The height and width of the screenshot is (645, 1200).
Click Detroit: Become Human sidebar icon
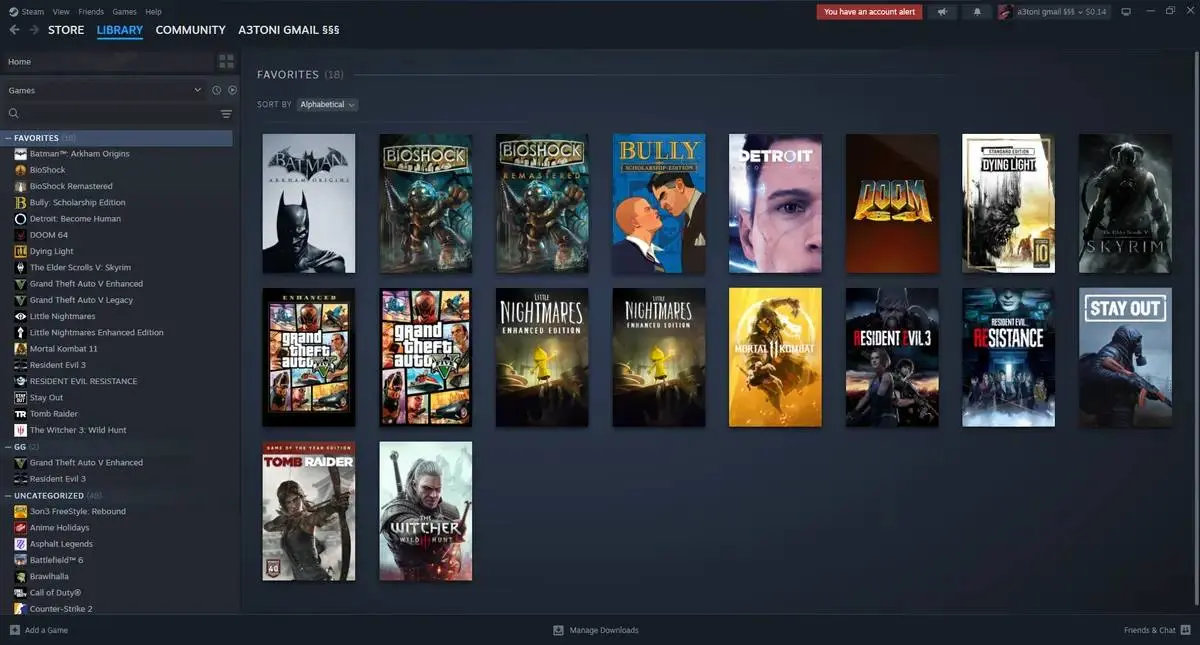coord(21,219)
